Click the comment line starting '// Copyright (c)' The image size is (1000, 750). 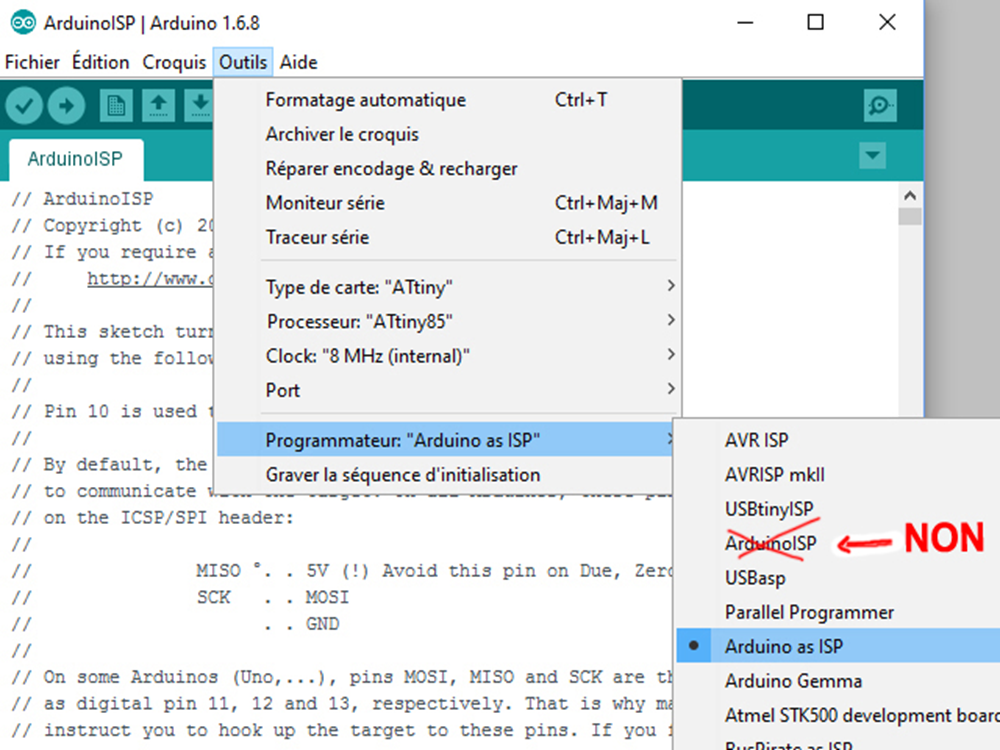[x=112, y=225]
